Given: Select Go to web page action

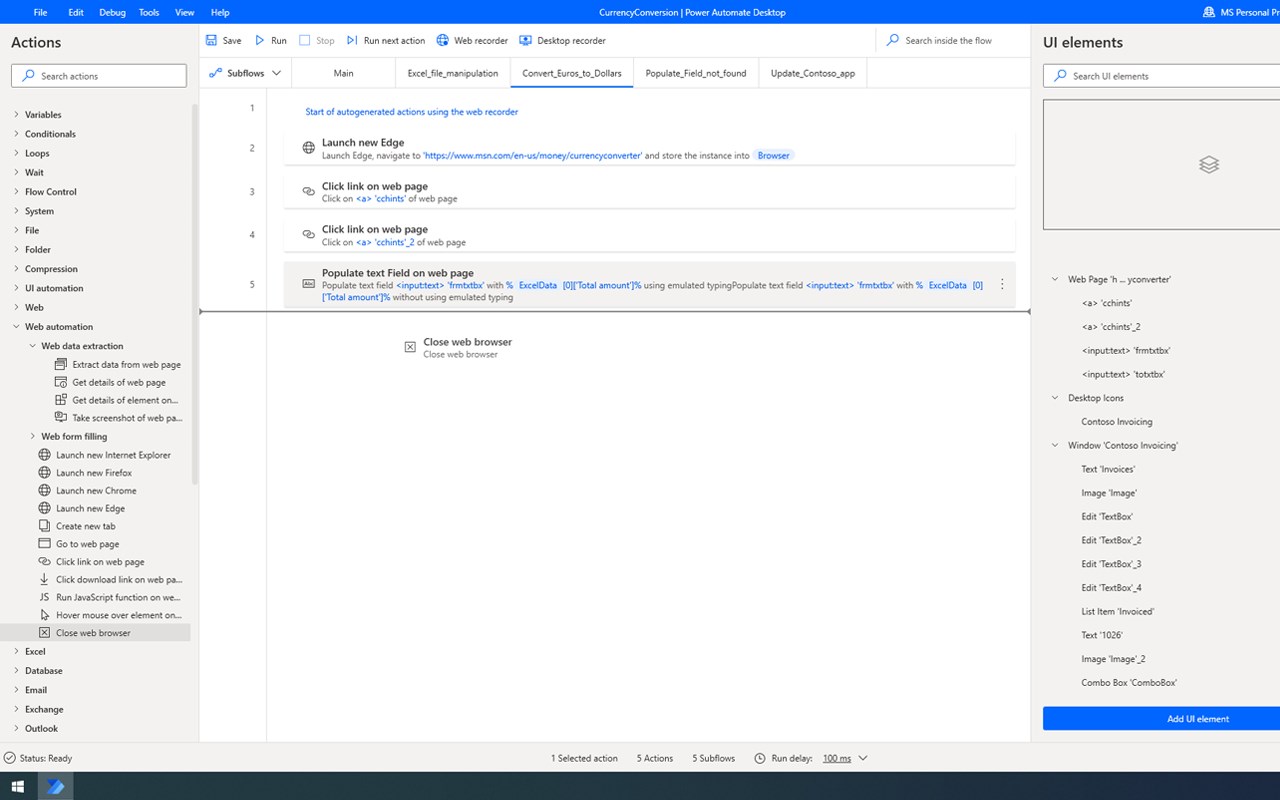Looking at the screenshot, I should [x=78, y=544].
